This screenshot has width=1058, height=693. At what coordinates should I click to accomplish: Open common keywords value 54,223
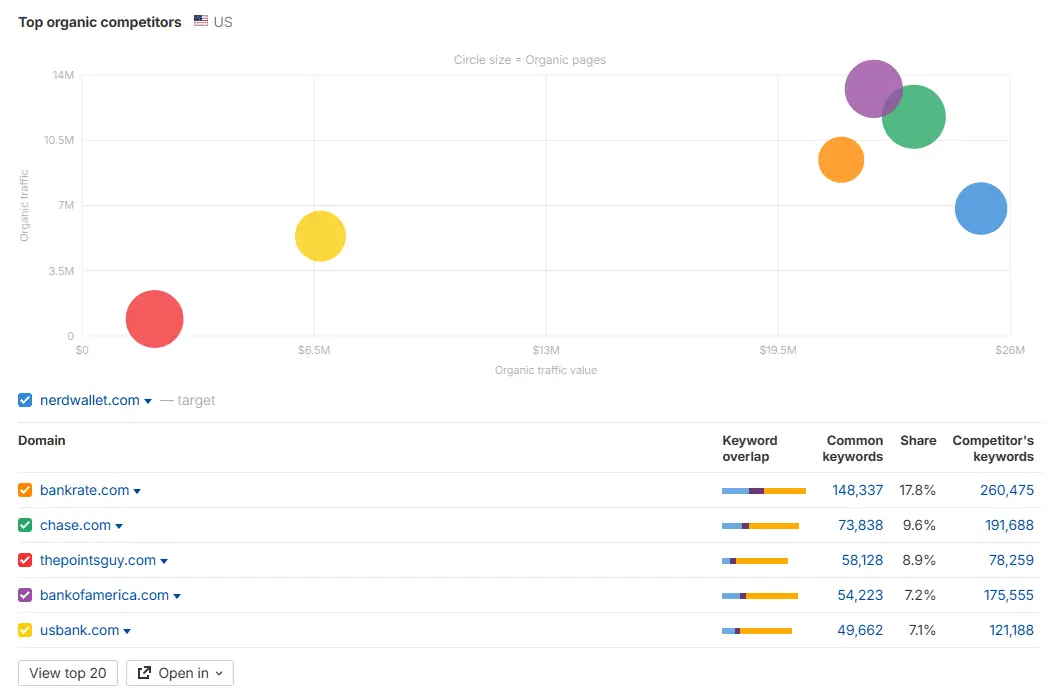pos(860,595)
